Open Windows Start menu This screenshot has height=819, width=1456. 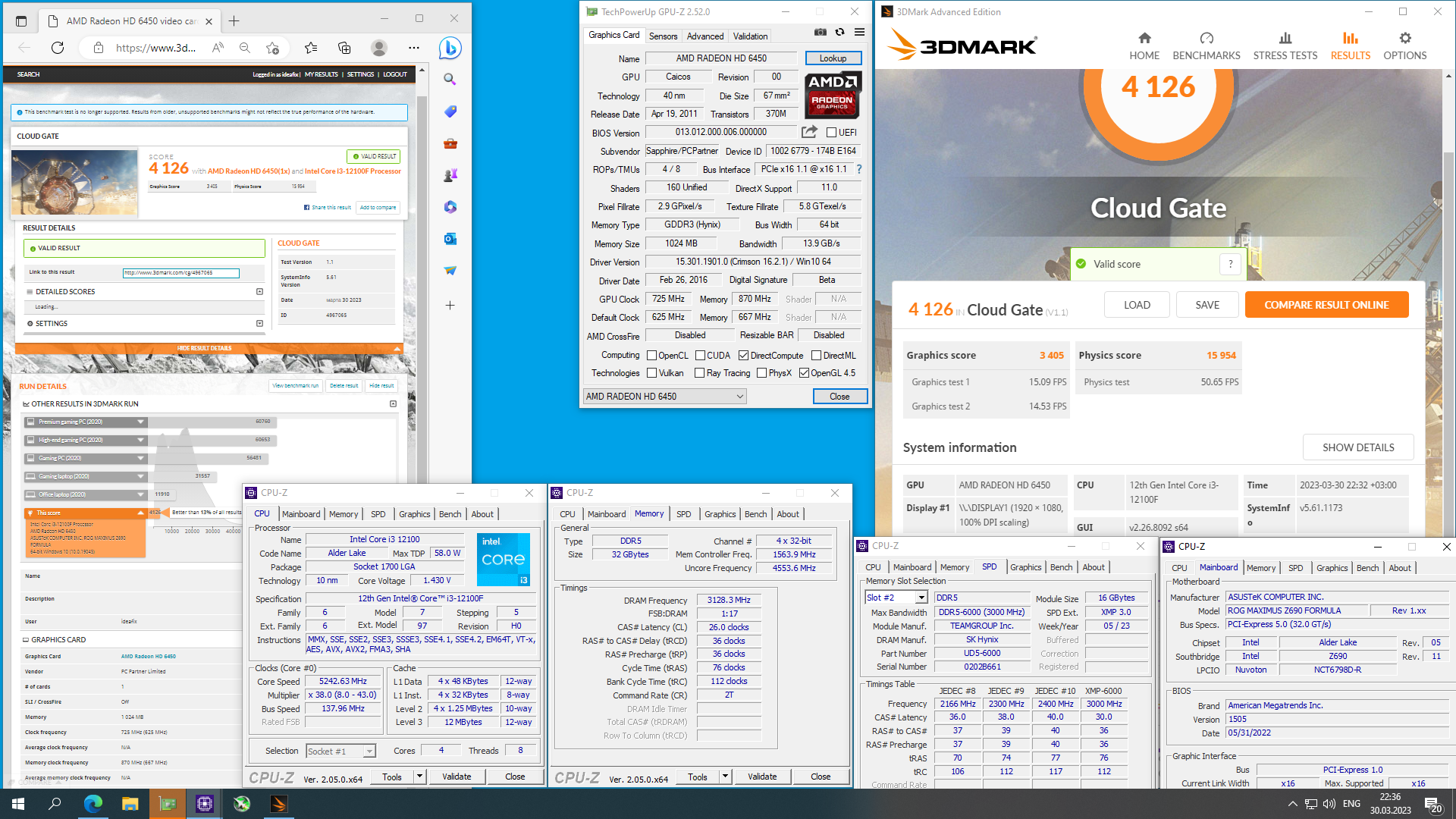tap(18, 804)
